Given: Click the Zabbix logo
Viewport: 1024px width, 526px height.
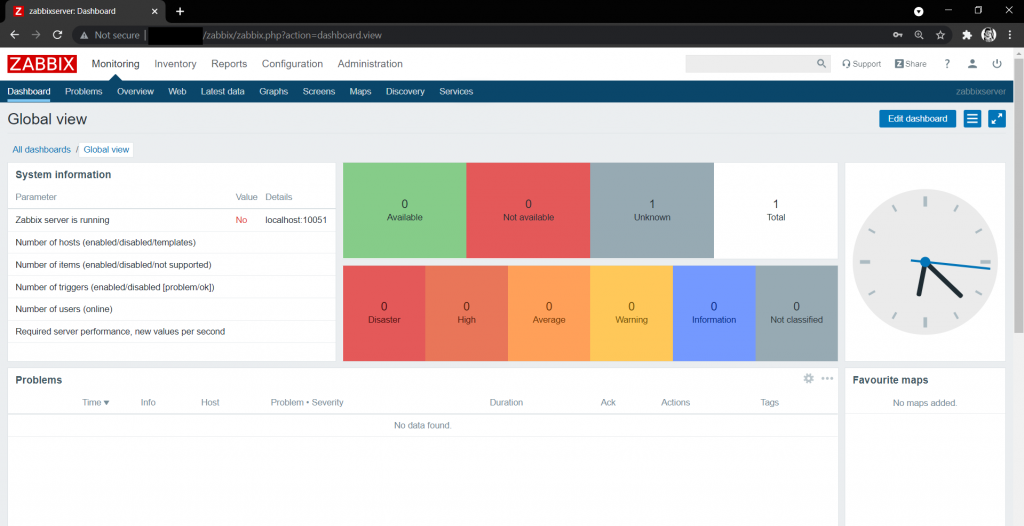Looking at the screenshot, I should 42,64.
